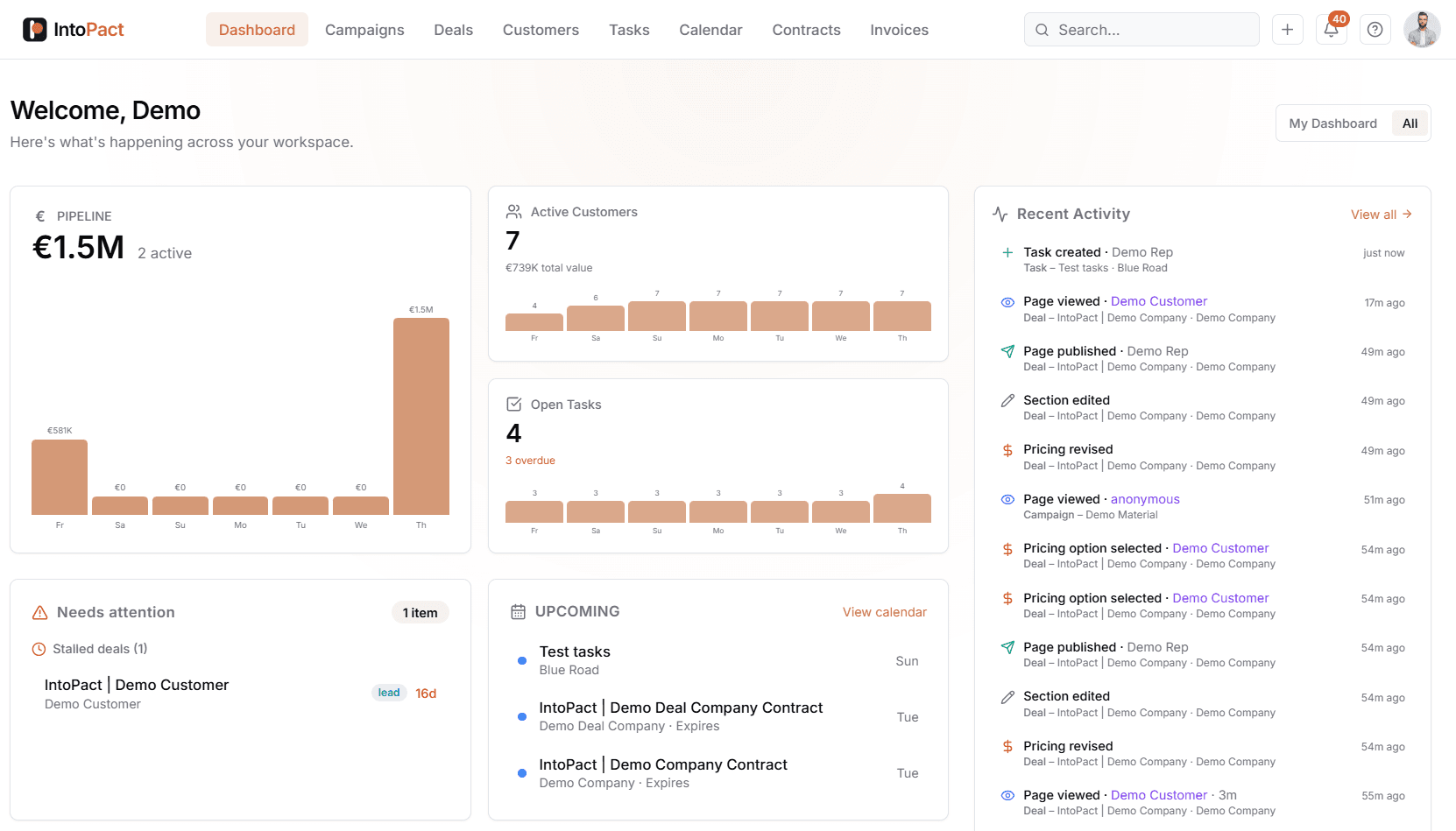Click eye icon for Page viewed 17m ago
Viewport: 1456px width, 831px height.
[x=1007, y=302]
